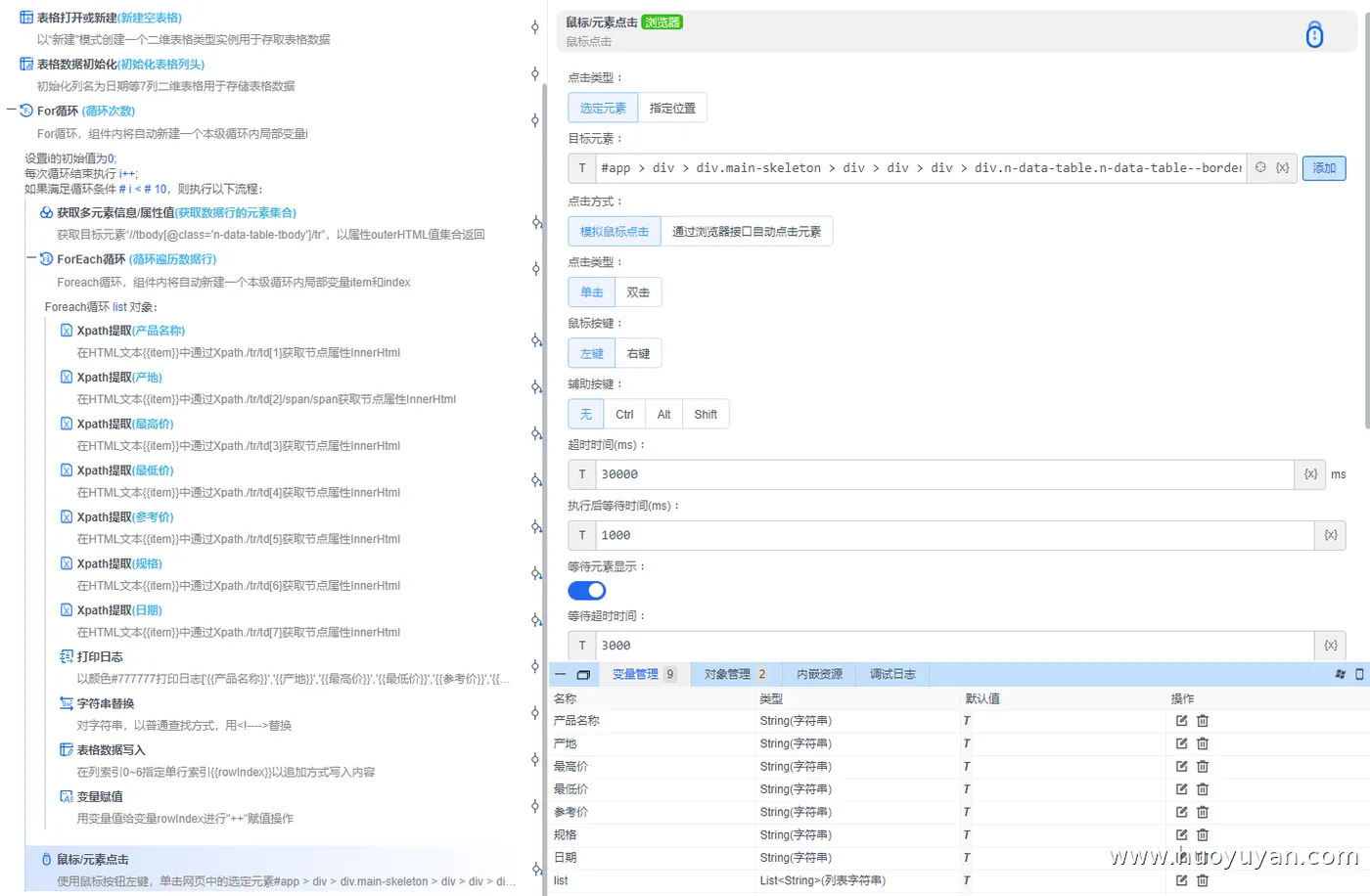1370x896 pixels.
Task: Minimize the bottom variable panel
Action: pyautogui.click(x=561, y=674)
